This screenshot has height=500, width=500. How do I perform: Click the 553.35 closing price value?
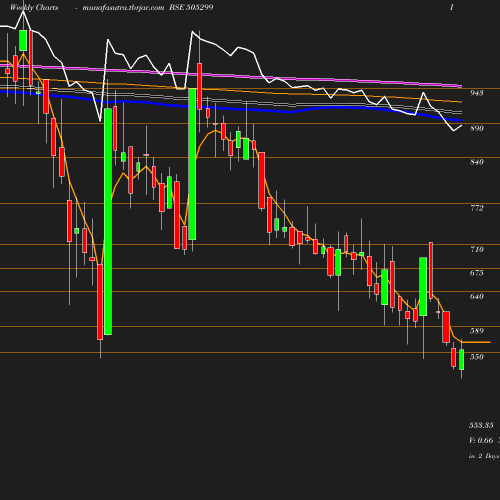[481, 425]
